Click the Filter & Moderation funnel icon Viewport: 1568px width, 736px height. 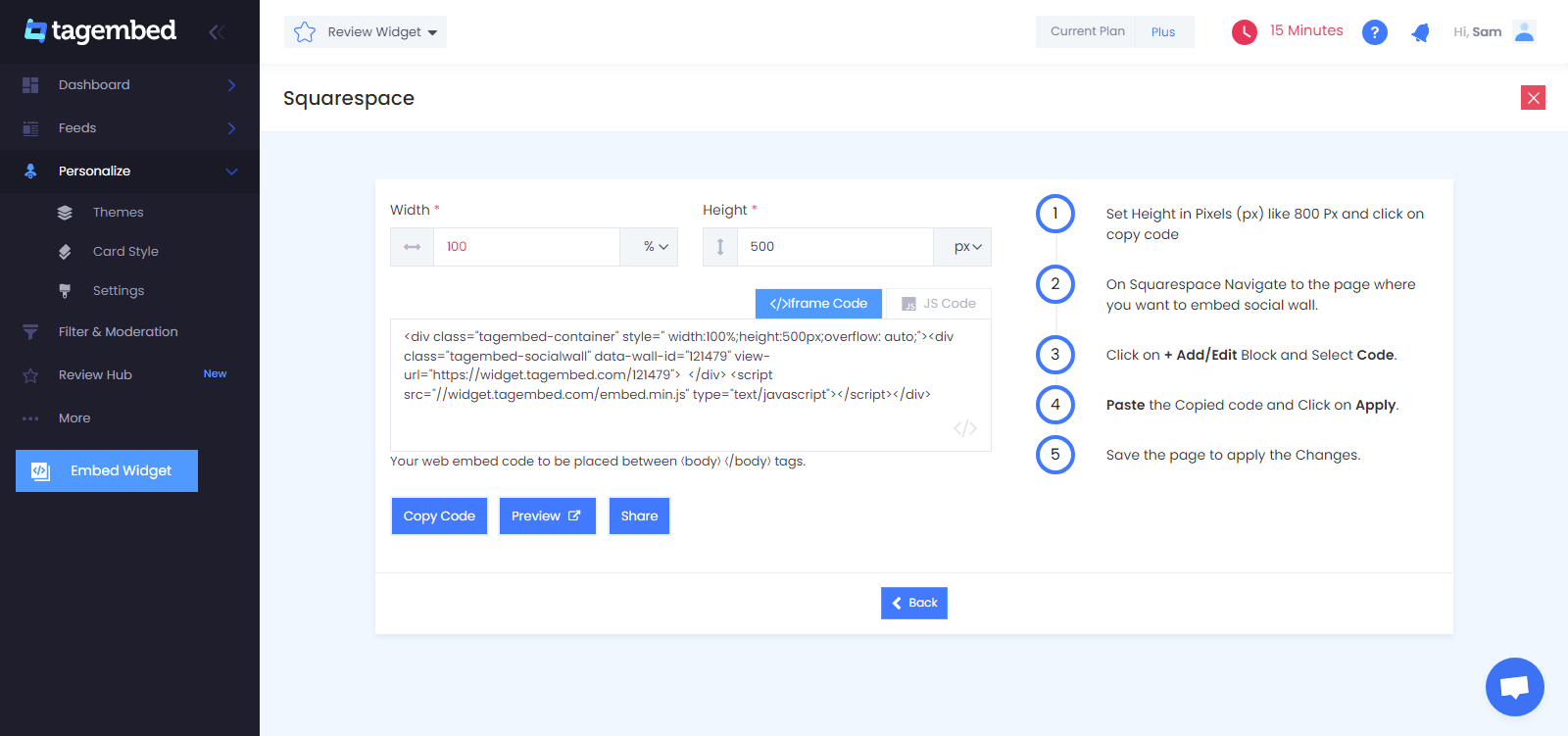coord(30,332)
